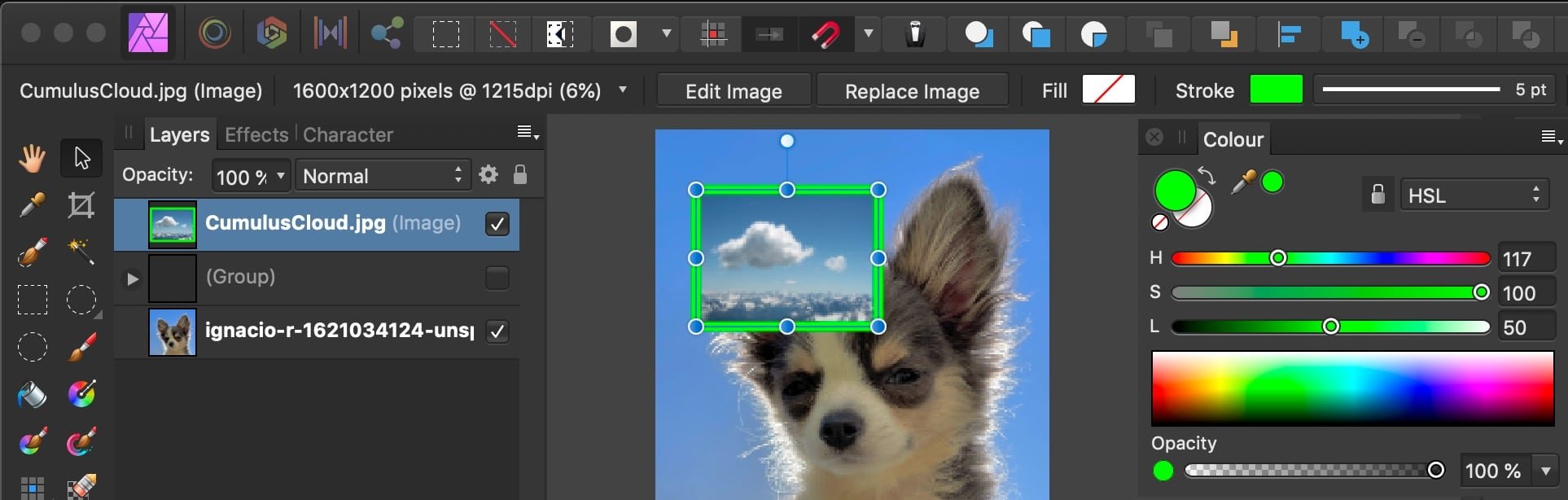Lock the selected layer with padlock icon
1568x500 pixels.
coord(520,175)
